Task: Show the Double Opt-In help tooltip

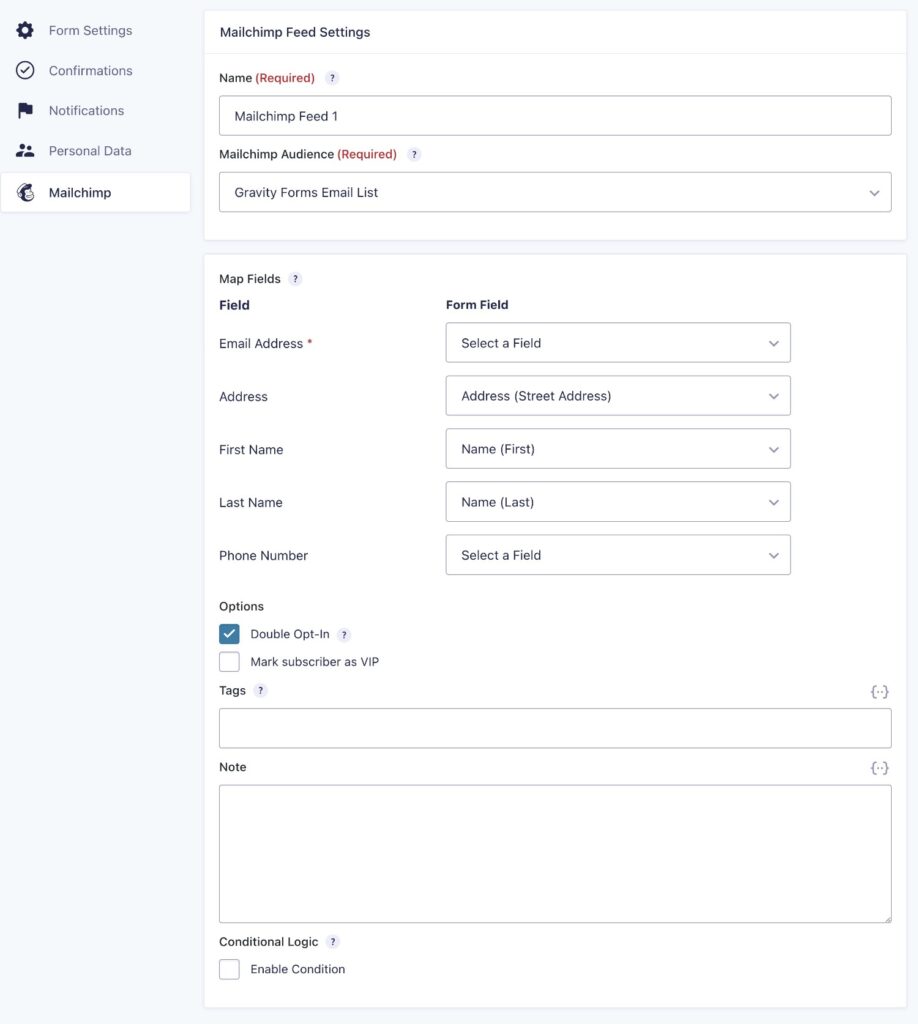Action: [344, 635]
